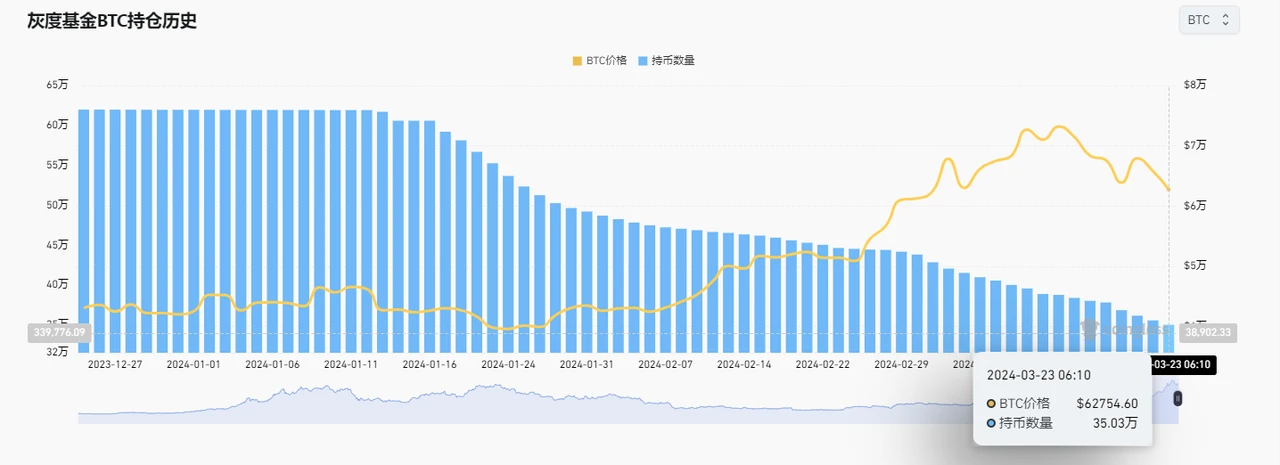The width and height of the screenshot is (1280, 465).
Task: Click the 38,902.33 right axis value tag
Action: 1208,332
